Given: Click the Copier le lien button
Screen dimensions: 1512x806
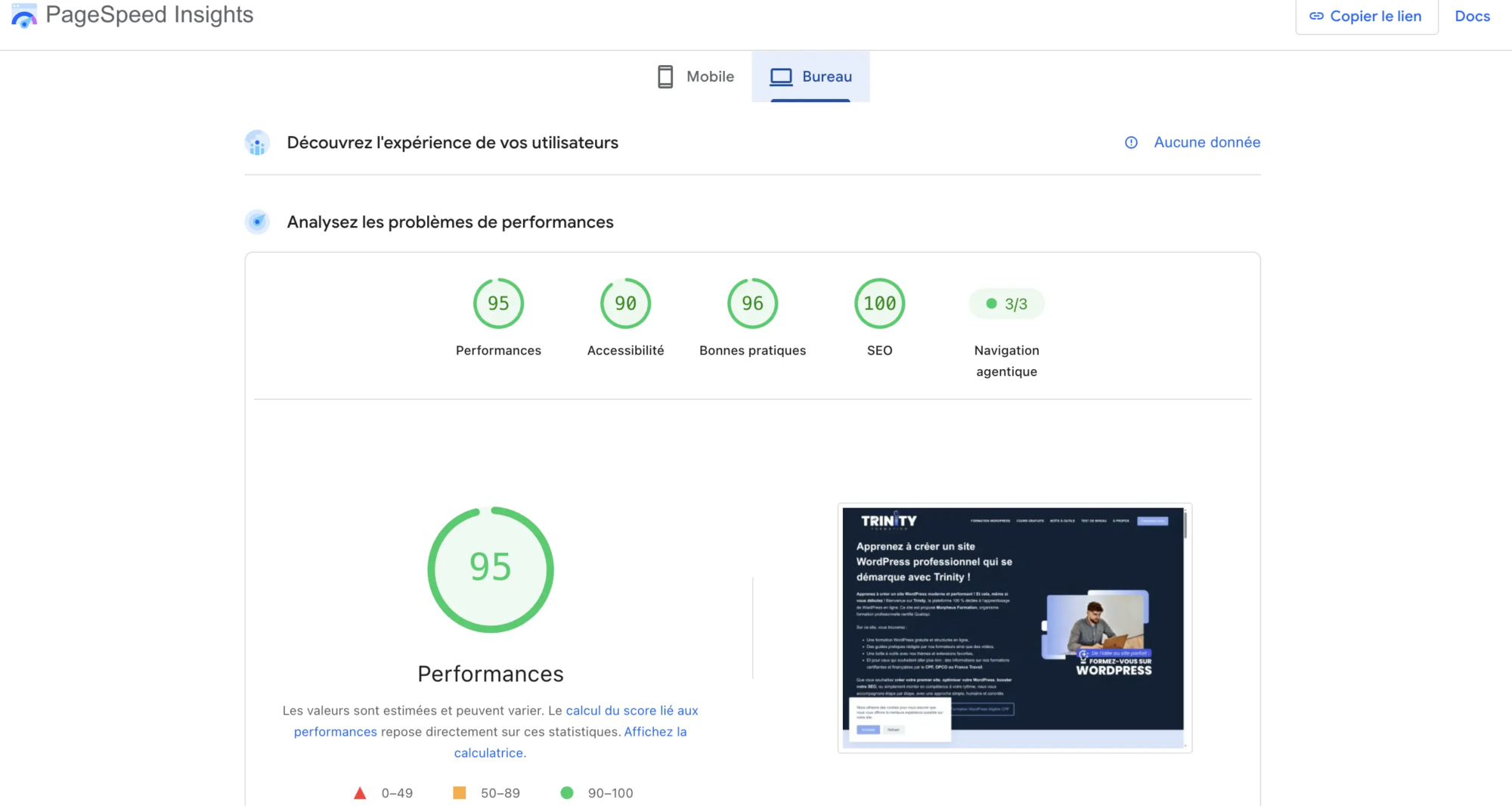Looking at the screenshot, I should click(x=1366, y=16).
